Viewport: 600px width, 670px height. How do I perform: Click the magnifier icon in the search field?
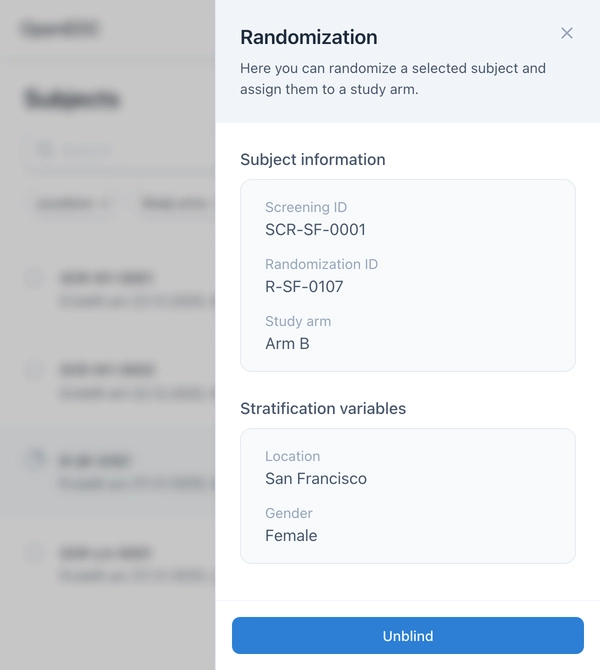point(44,151)
